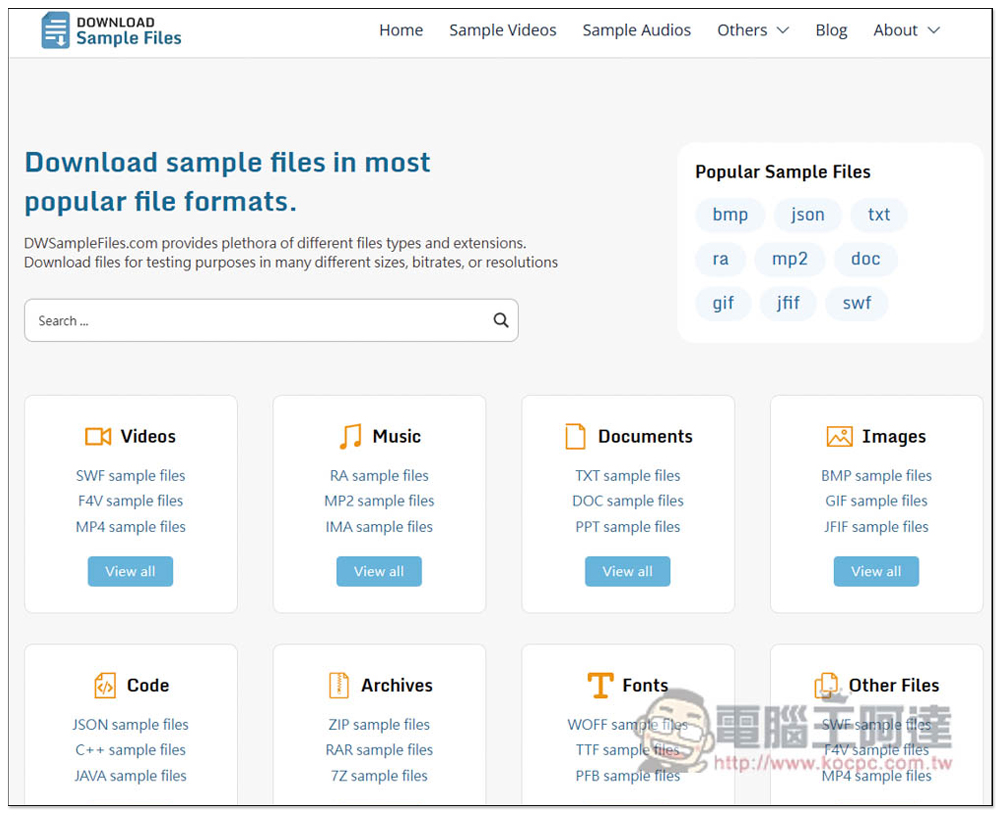
Task: Click the Music note icon
Action: coord(350,436)
